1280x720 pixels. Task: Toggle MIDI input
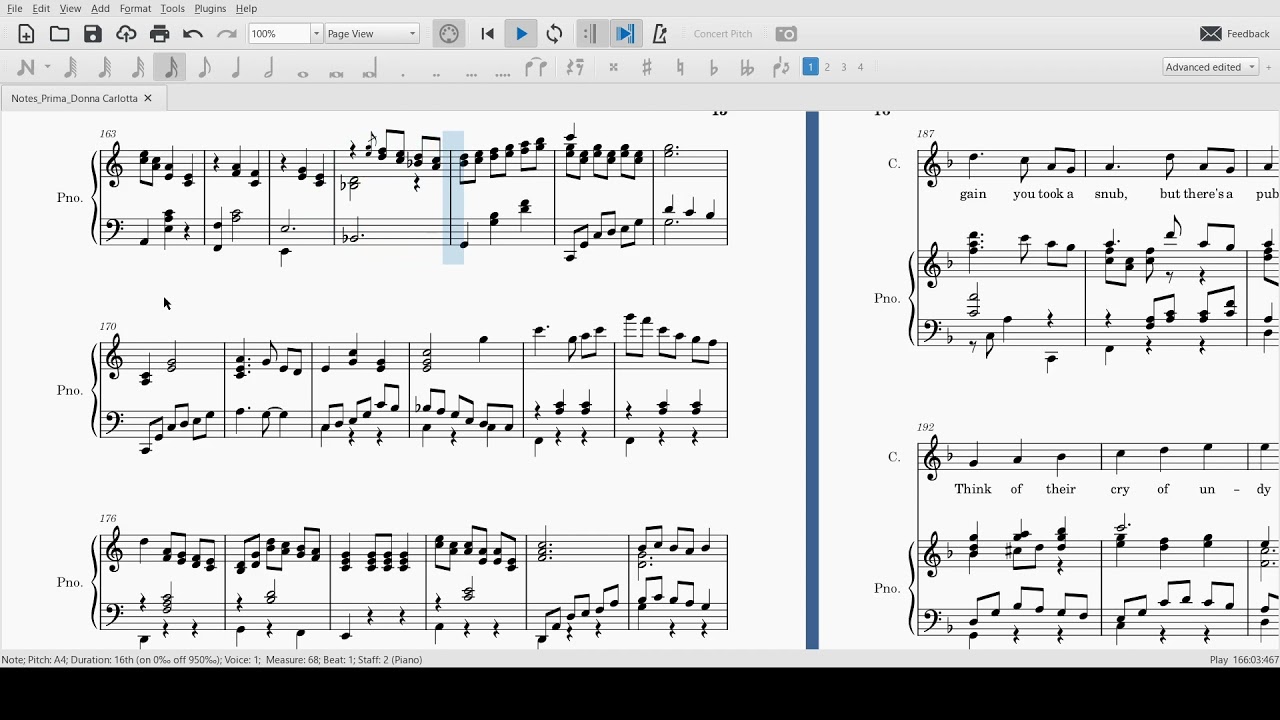tap(449, 34)
